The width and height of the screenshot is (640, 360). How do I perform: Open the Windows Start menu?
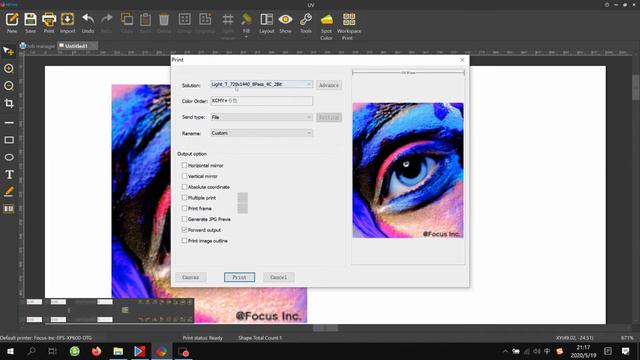[10, 351]
